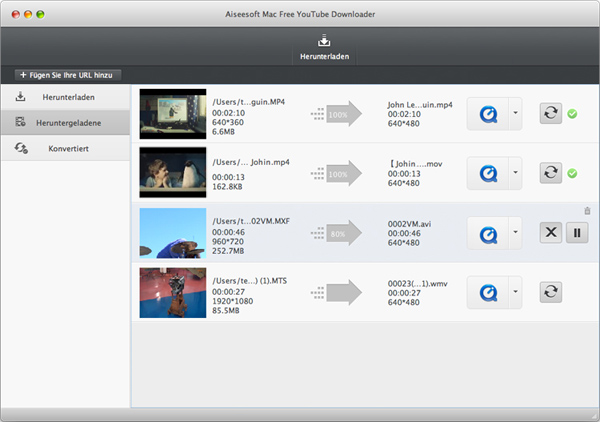Select the Heruntergeladene sidebar tab
The image size is (600, 422).
coord(65,123)
